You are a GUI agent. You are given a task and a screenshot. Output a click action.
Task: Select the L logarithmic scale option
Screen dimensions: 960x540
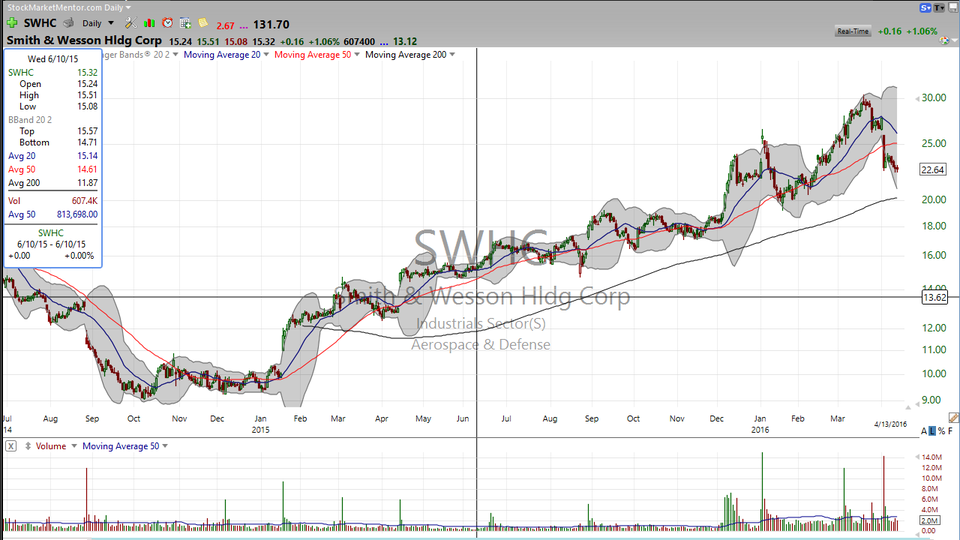pyautogui.click(x=932, y=432)
